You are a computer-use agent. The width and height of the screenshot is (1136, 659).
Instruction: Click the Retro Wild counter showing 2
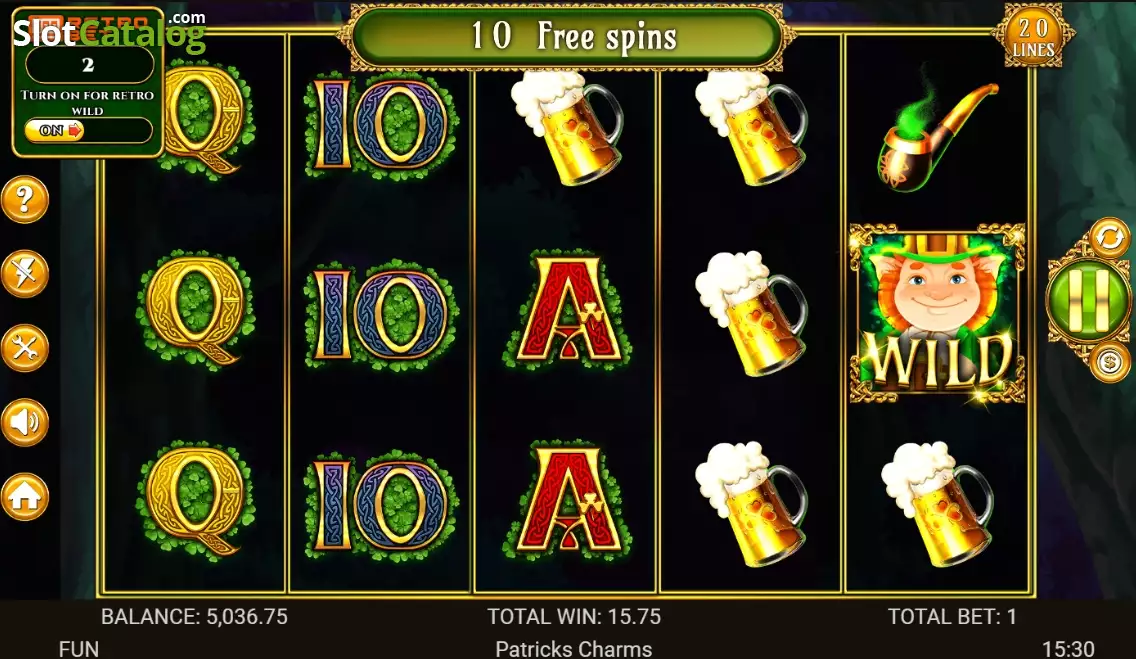coord(88,65)
